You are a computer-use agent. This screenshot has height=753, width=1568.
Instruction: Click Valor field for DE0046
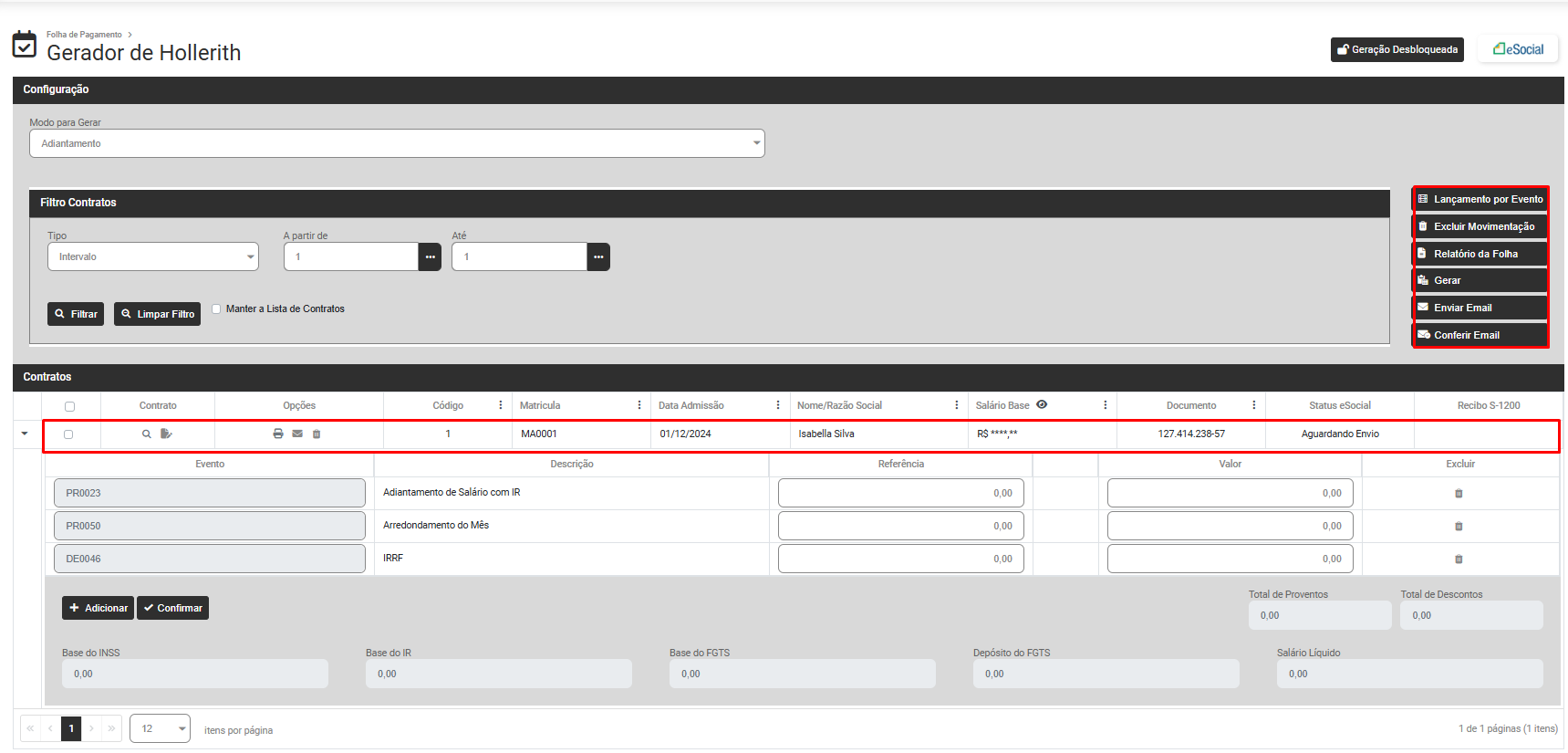(x=1231, y=559)
